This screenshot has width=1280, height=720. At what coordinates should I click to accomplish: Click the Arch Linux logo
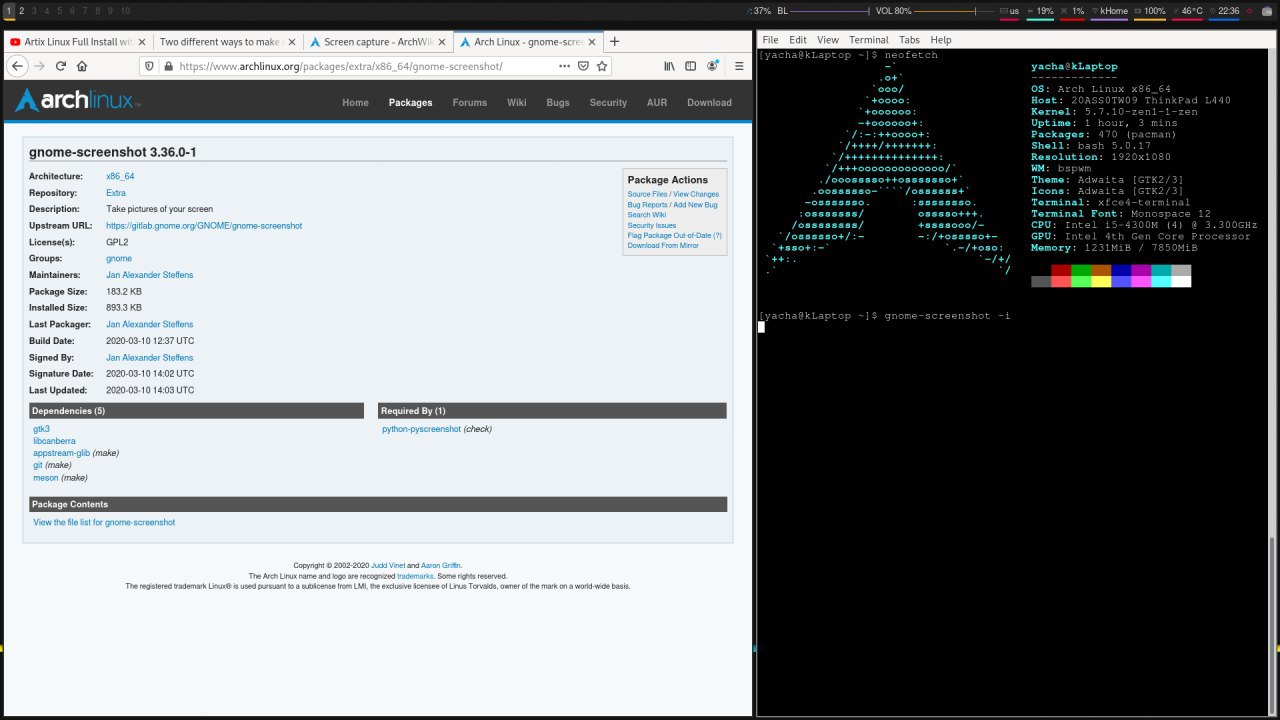tap(78, 101)
